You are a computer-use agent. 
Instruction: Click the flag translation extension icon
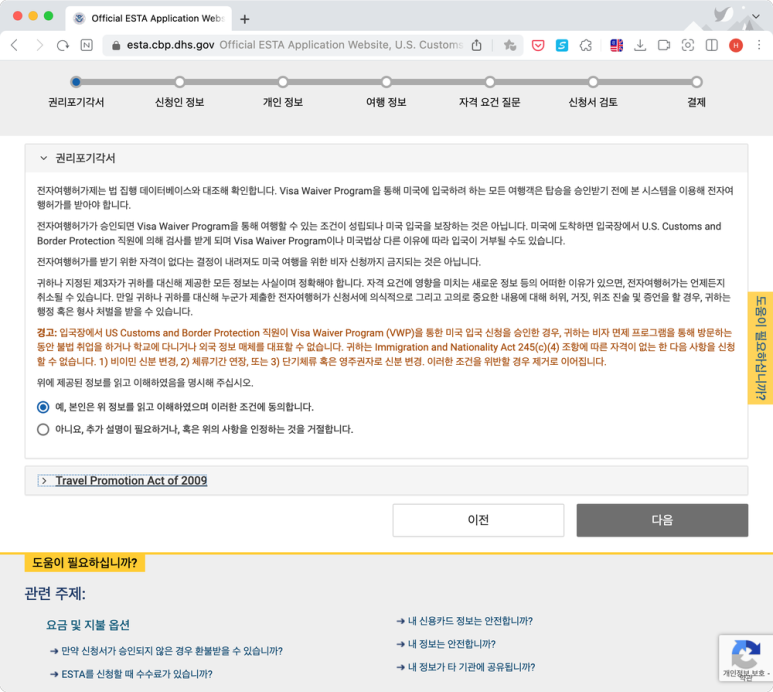616,45
